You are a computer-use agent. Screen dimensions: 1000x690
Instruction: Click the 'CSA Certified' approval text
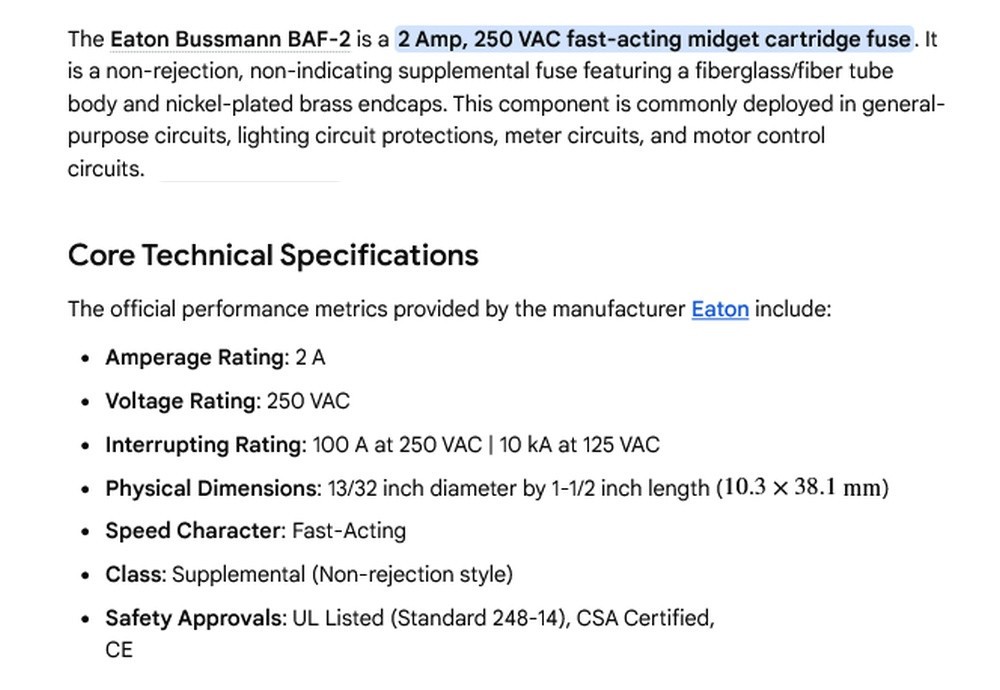645,619
